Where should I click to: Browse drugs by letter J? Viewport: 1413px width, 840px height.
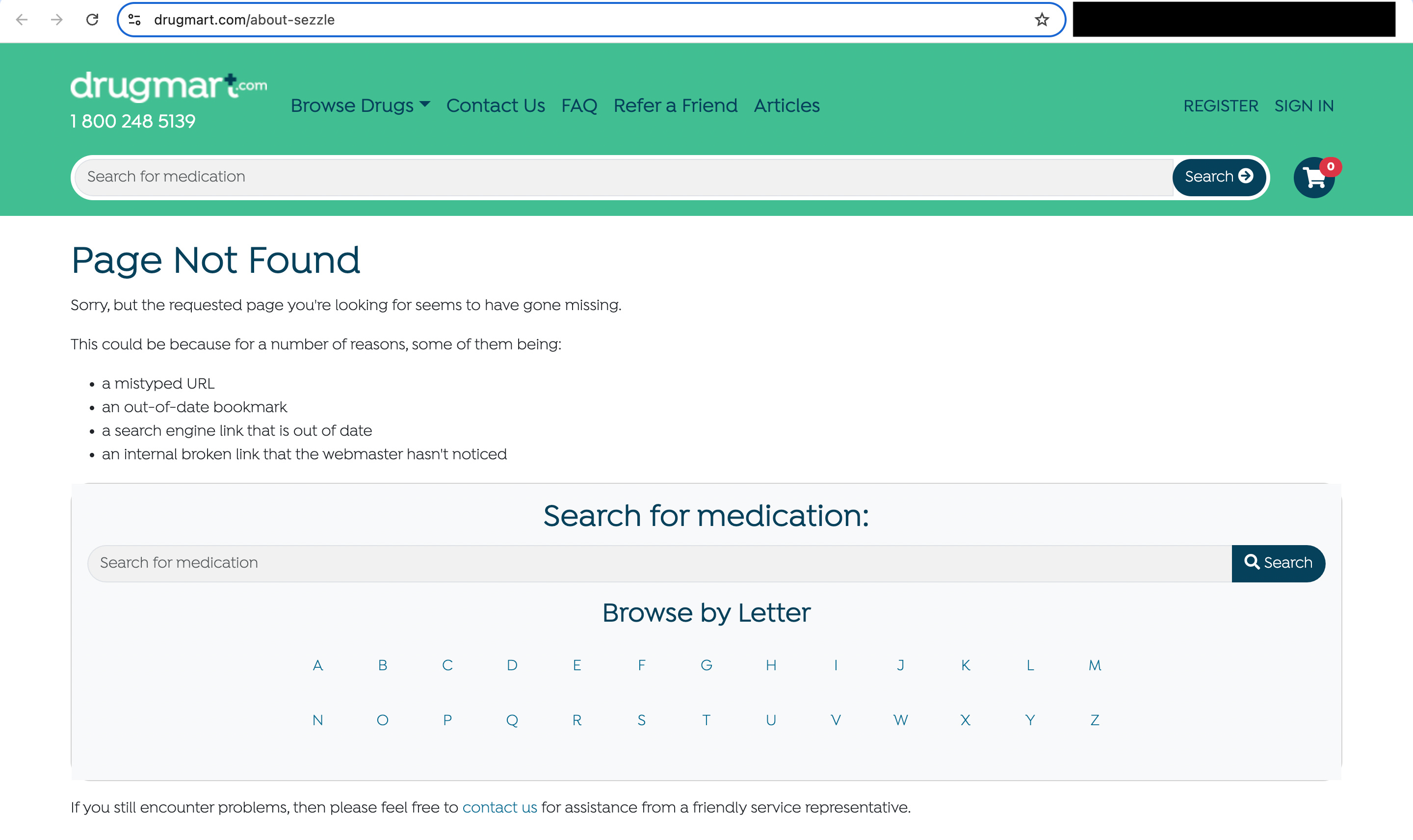pyautogui.click(x=900, y=666)
